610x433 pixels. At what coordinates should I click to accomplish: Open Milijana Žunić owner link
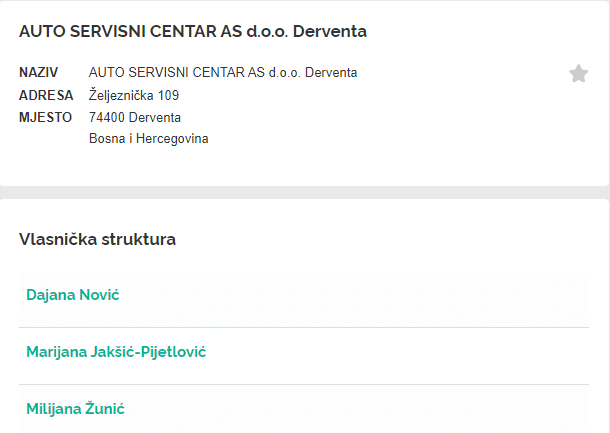(75, 408)
